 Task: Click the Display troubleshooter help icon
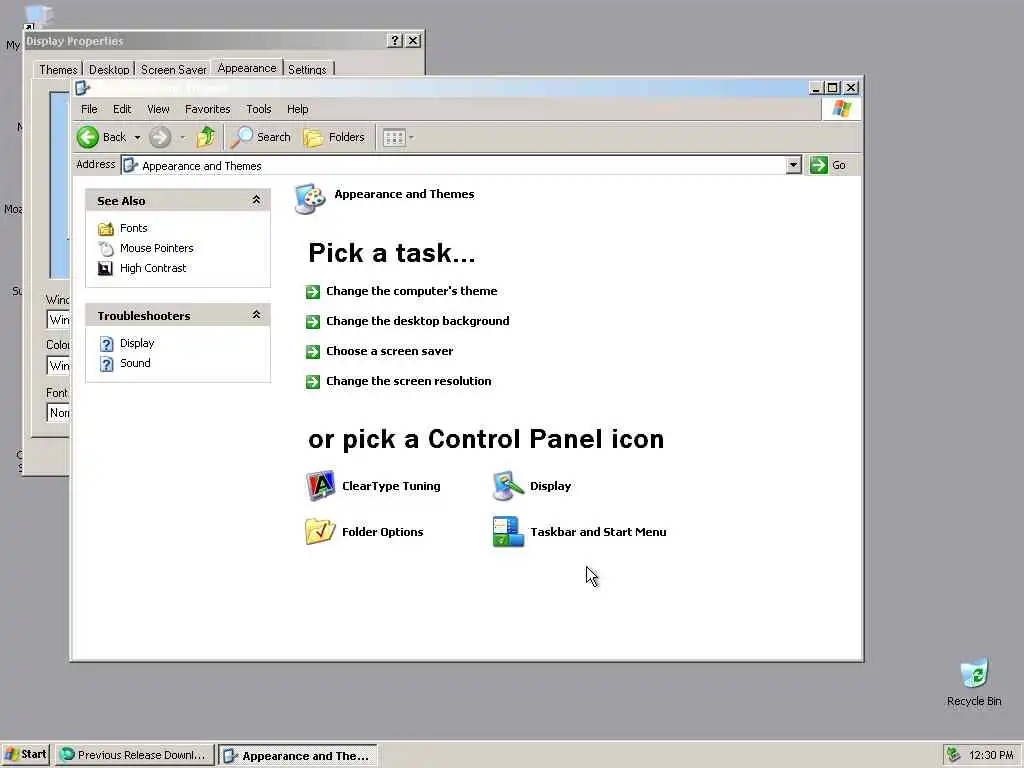106,344
